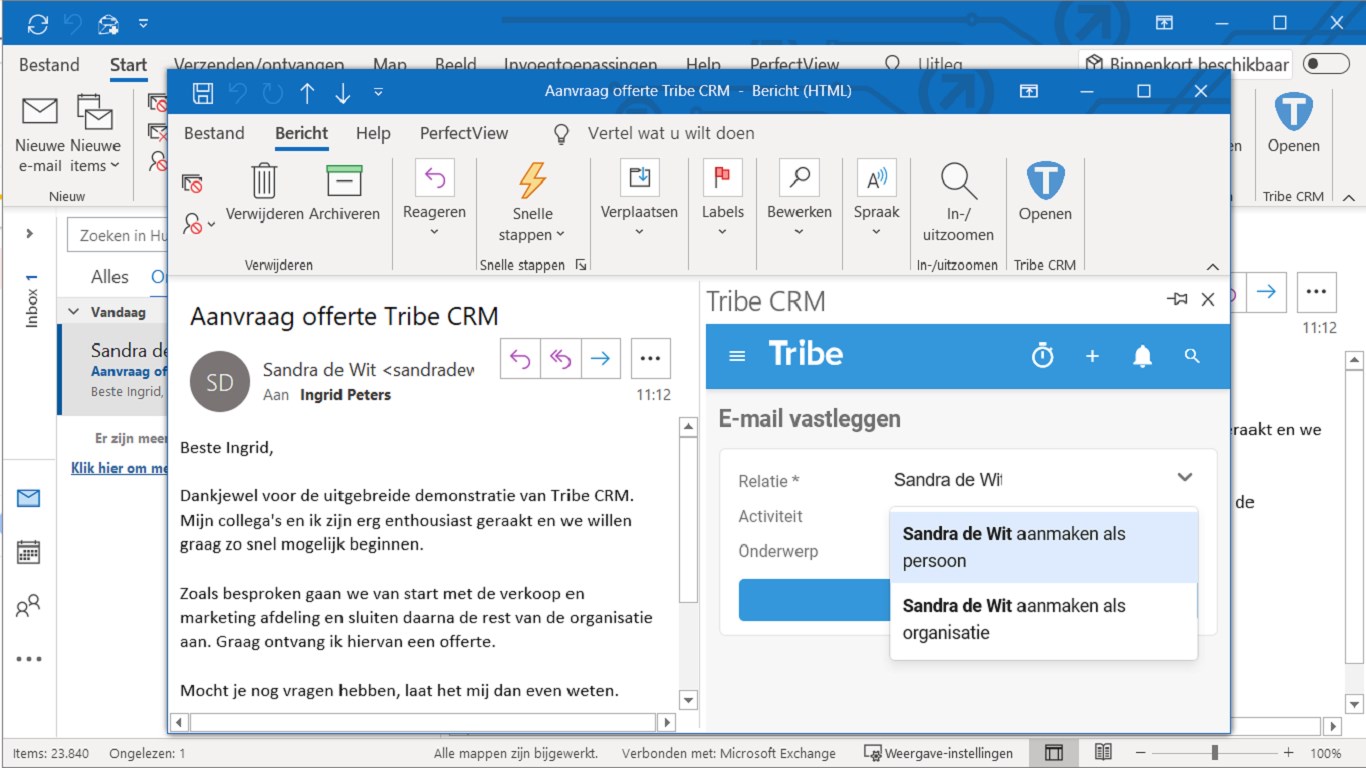Click send/receive all folders icon in title bar

109,23
